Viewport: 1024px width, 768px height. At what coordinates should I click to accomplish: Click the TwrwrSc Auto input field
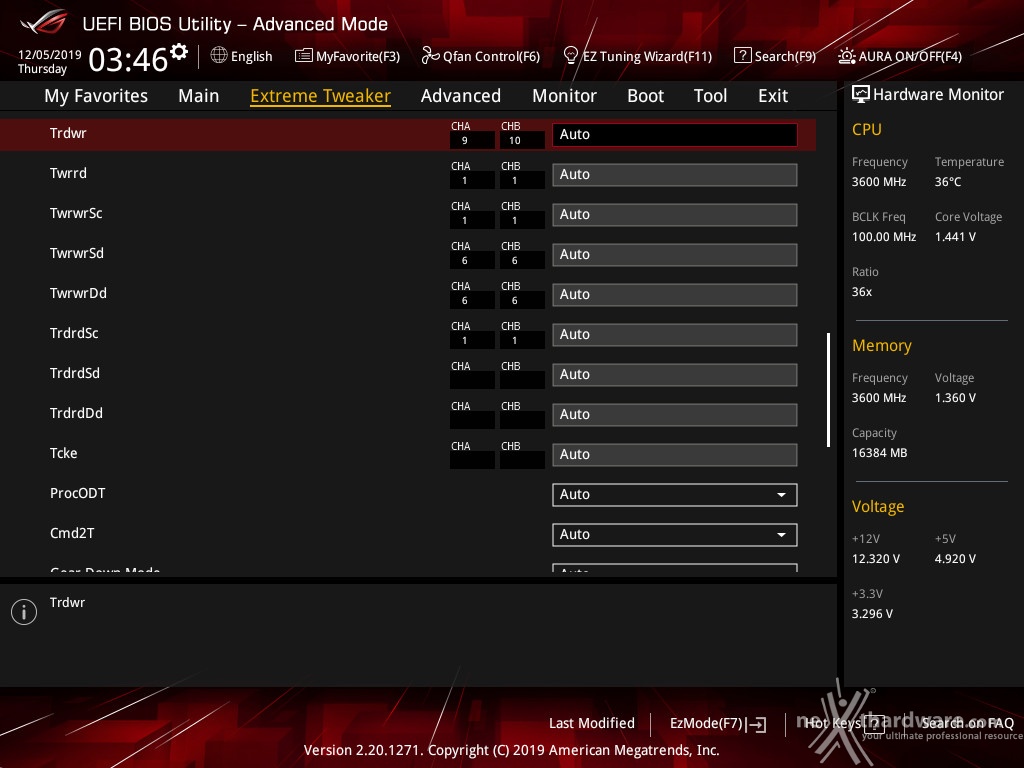(675, 214)
